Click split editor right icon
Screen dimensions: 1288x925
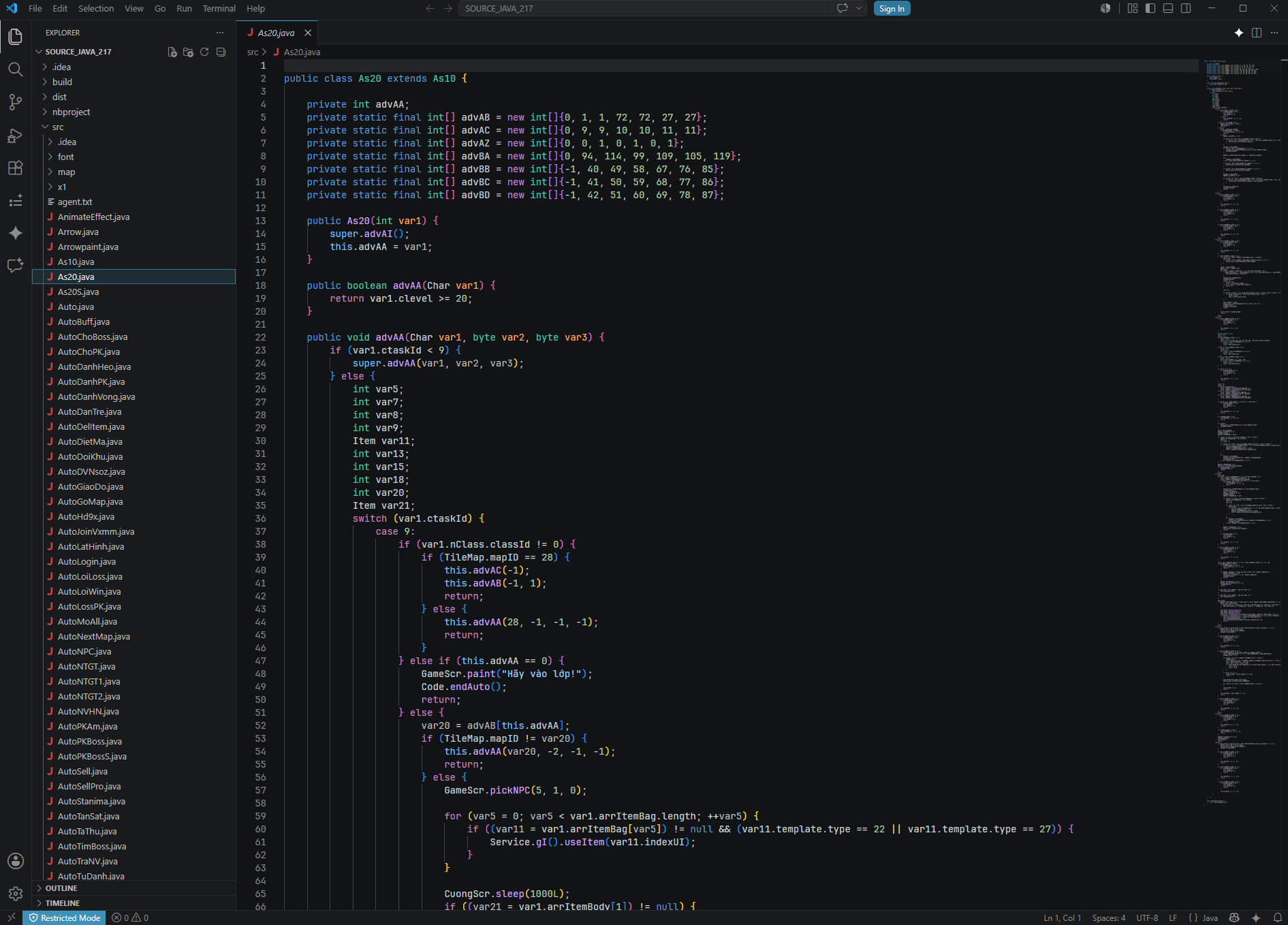pos(1257,33)
